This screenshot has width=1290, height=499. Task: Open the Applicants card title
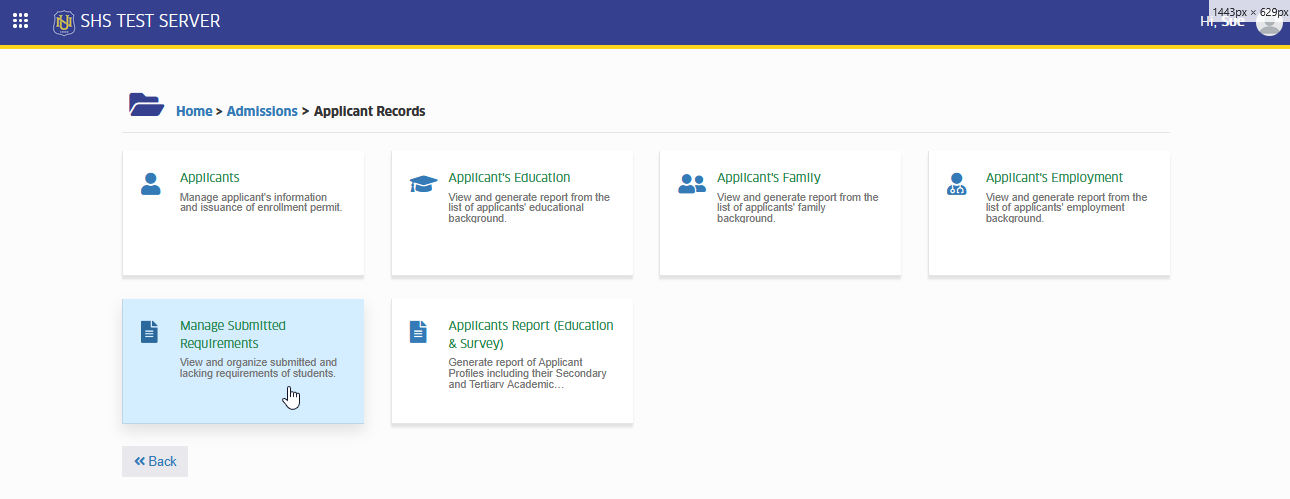209,177
